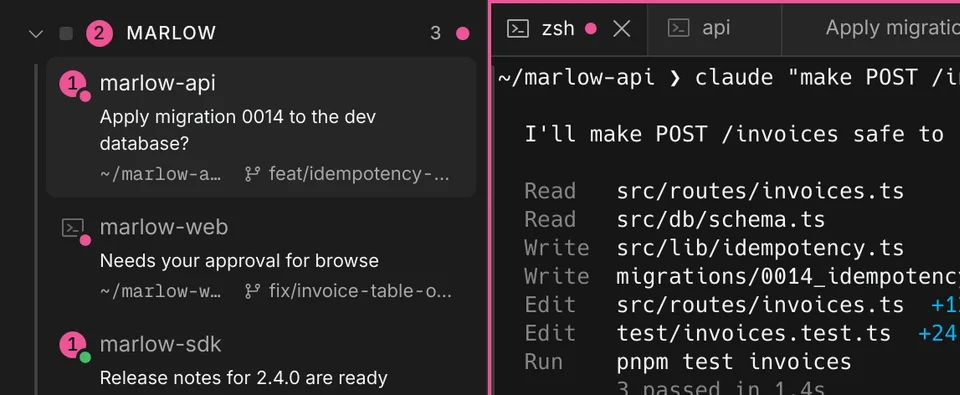Viewport: 960px width, 395px height.
Task: Click the square icon beside MARLOW
Action: (x=66, y=34)
